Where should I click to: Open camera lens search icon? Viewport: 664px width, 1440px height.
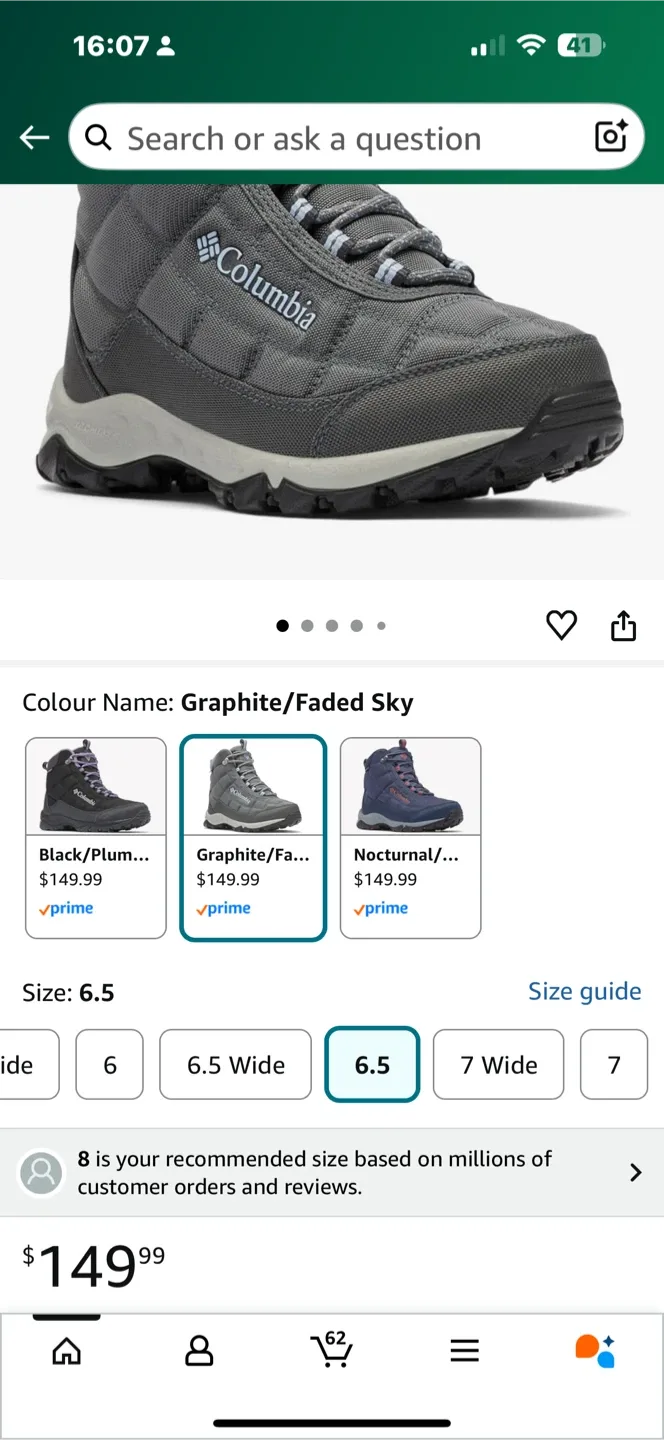610,136
